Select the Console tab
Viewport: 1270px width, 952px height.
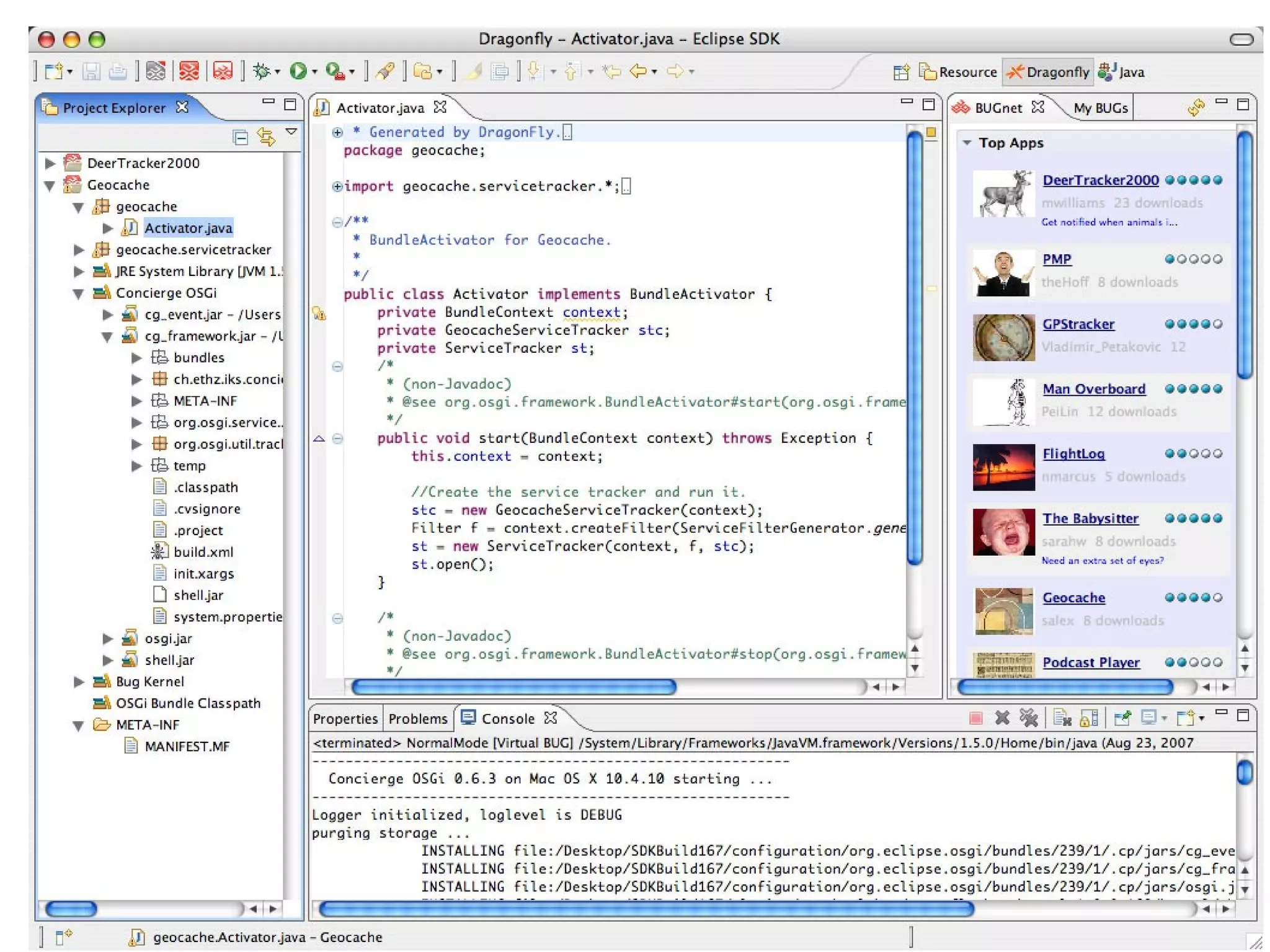click(x=507, y=718)
